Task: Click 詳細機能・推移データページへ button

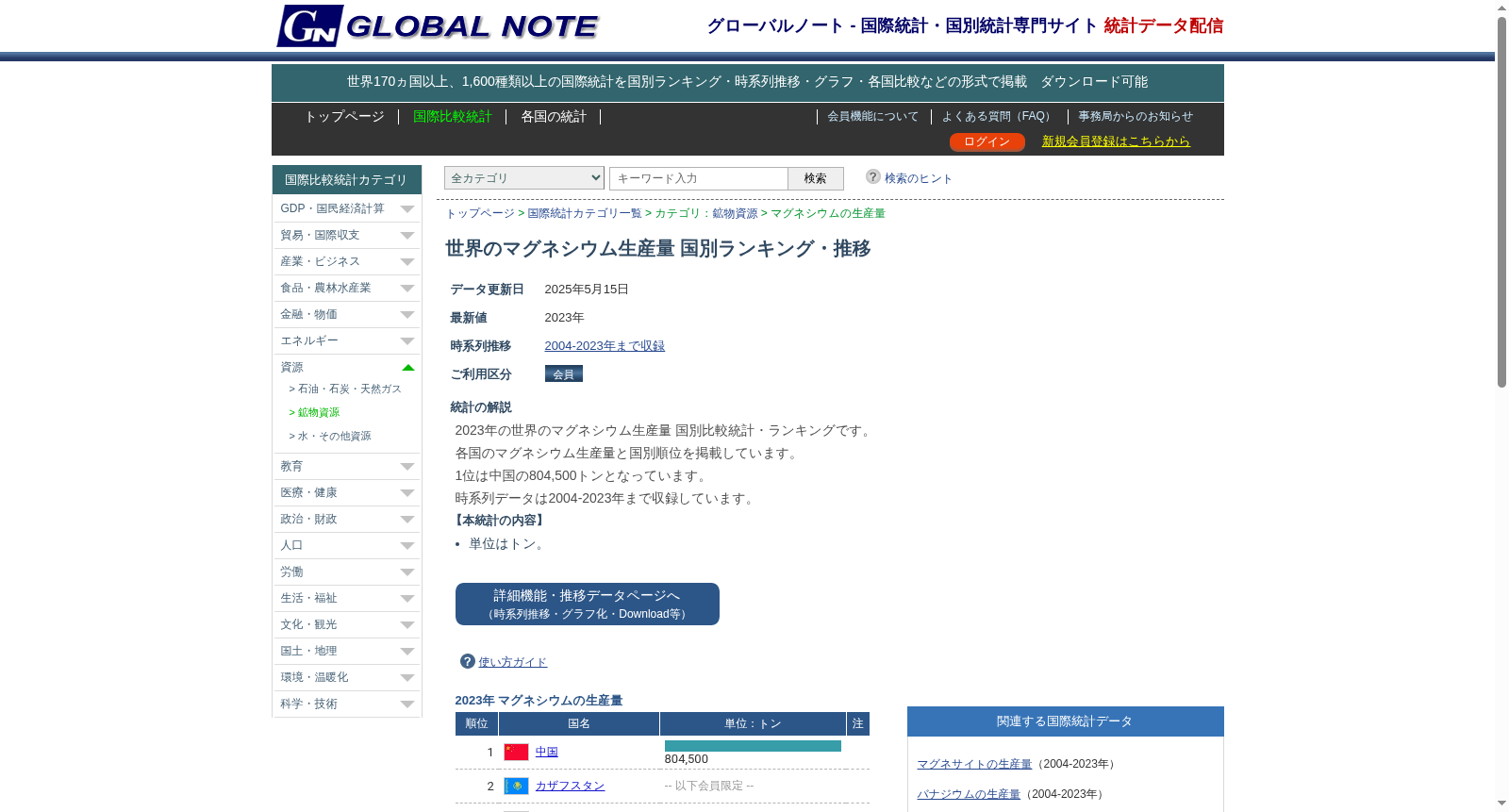Action: (x=587, y=604)
